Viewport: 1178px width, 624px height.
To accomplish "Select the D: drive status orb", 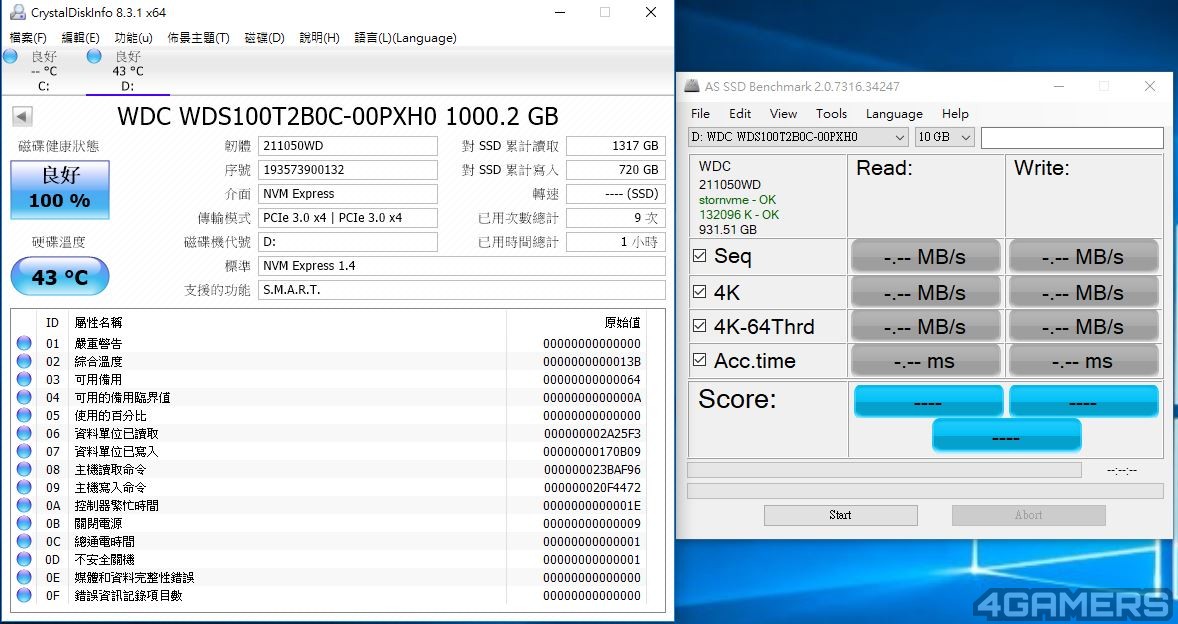I will [94, 56].
